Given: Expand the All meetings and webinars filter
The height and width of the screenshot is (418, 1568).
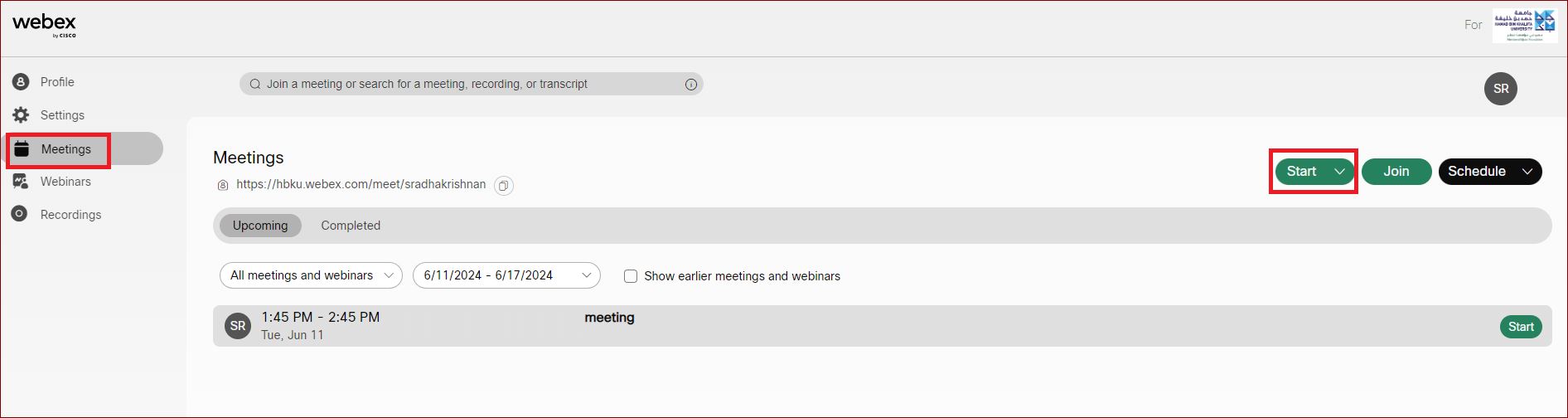Looking at the screenshot, I should (311, 275).
